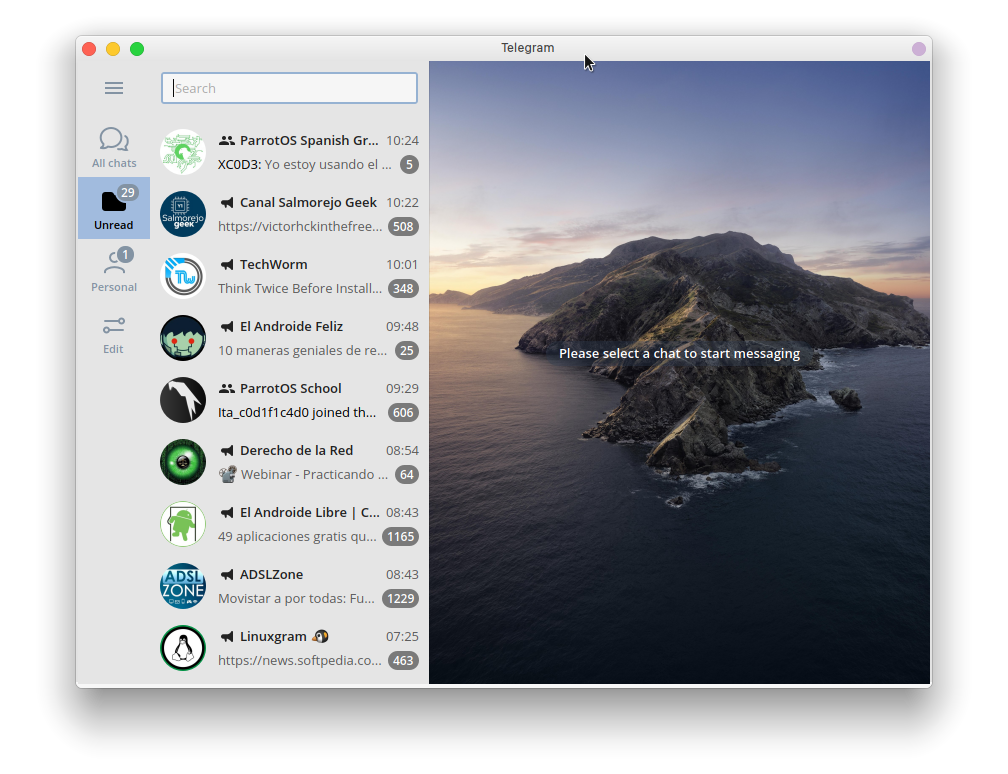Click preview 'https://victorhckinthefree...'
1008x774 pixels.
(300, 226)
